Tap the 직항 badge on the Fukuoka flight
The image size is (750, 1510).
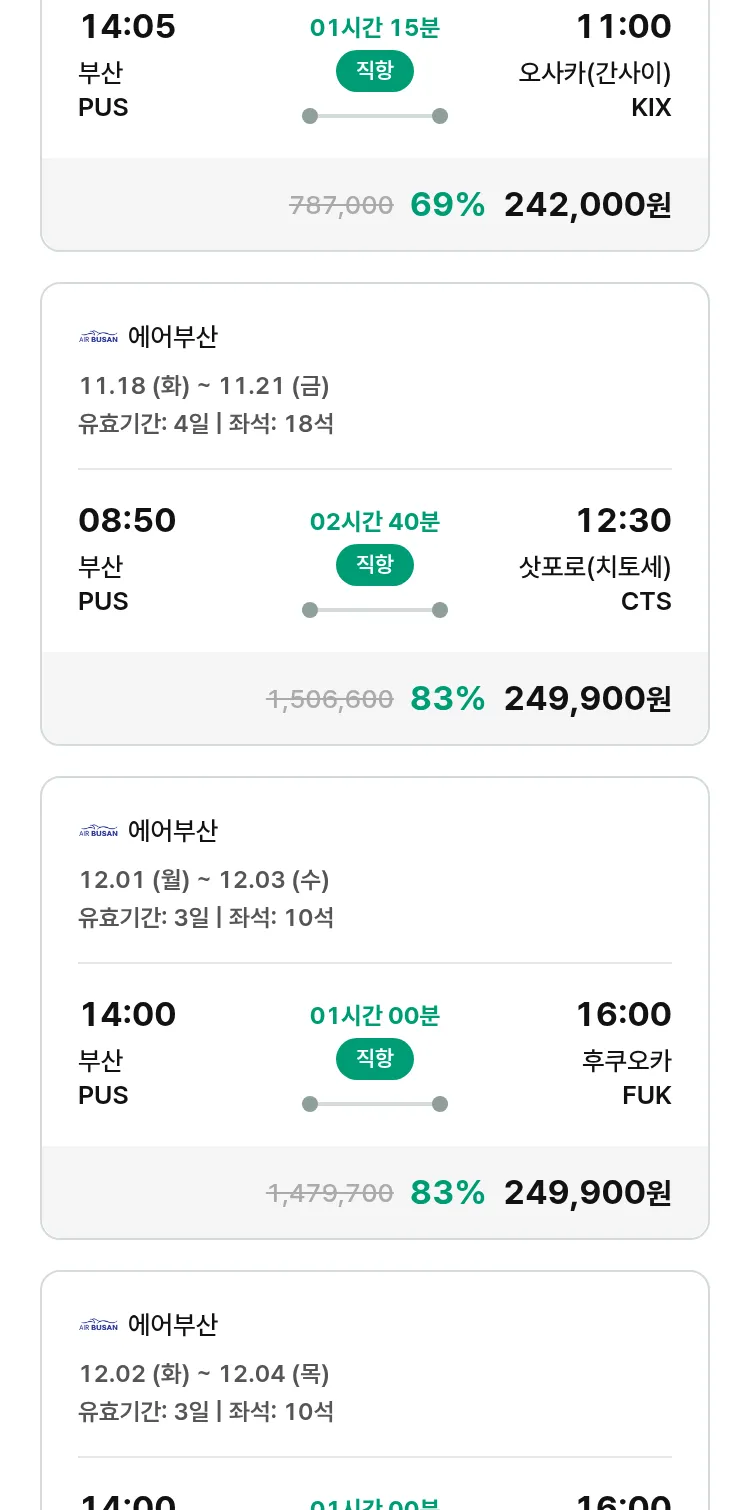(x=375, y=1059)
